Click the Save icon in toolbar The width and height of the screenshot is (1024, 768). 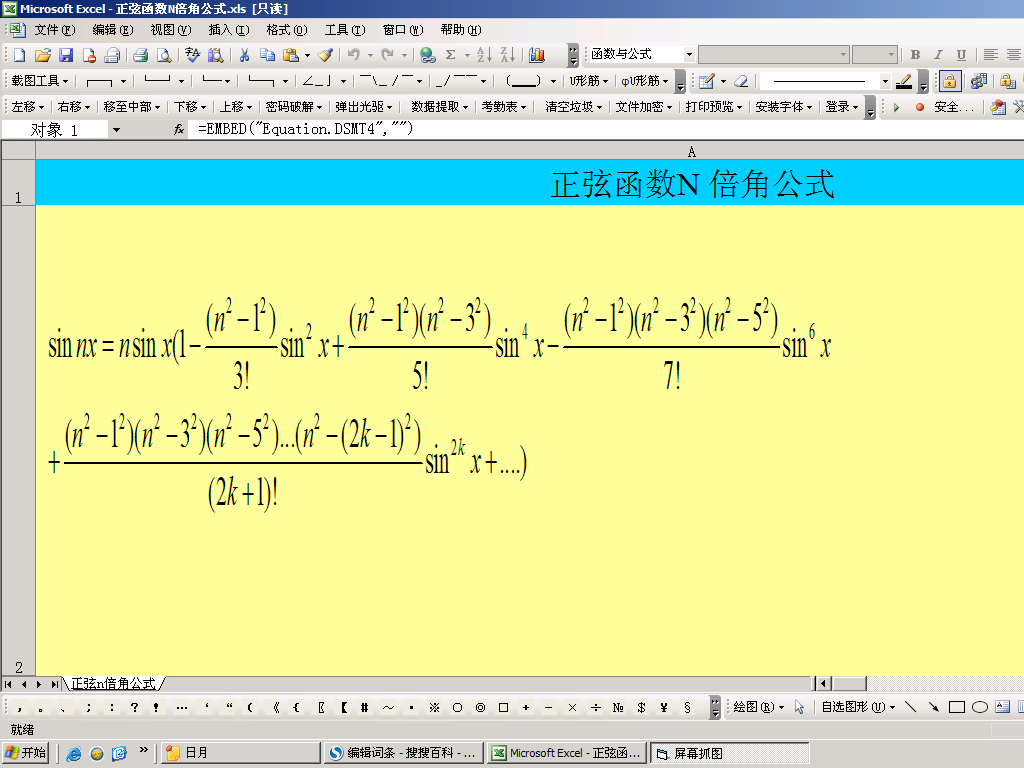66,55
